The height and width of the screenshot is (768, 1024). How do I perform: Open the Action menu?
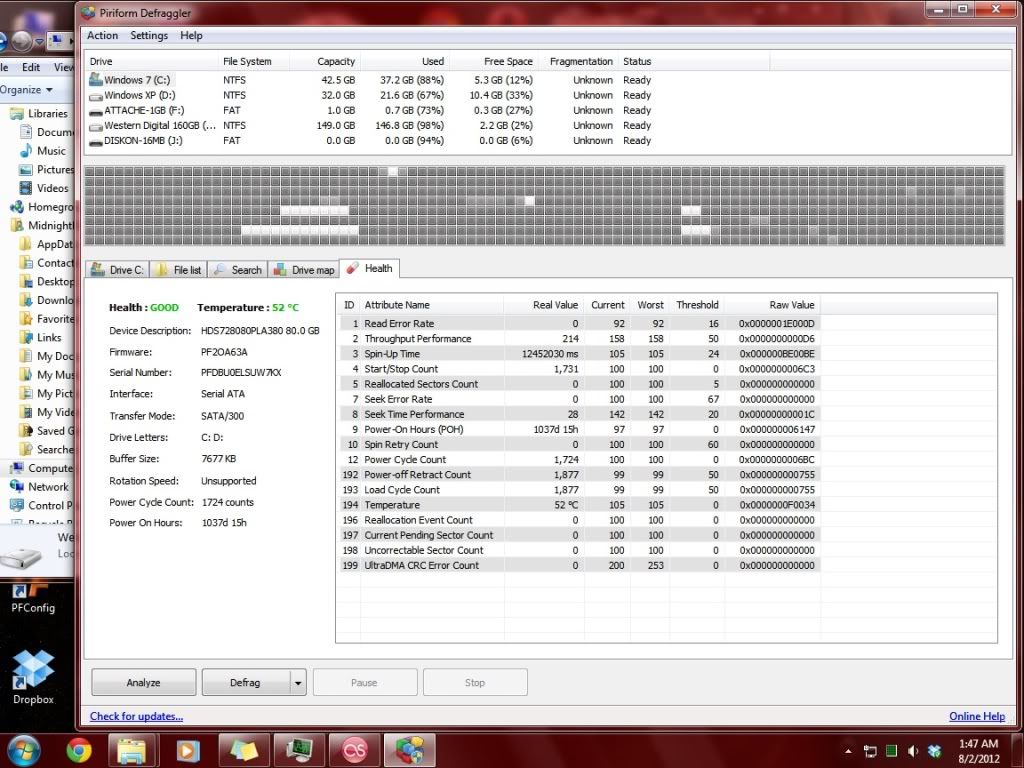(x=103, y=36)
